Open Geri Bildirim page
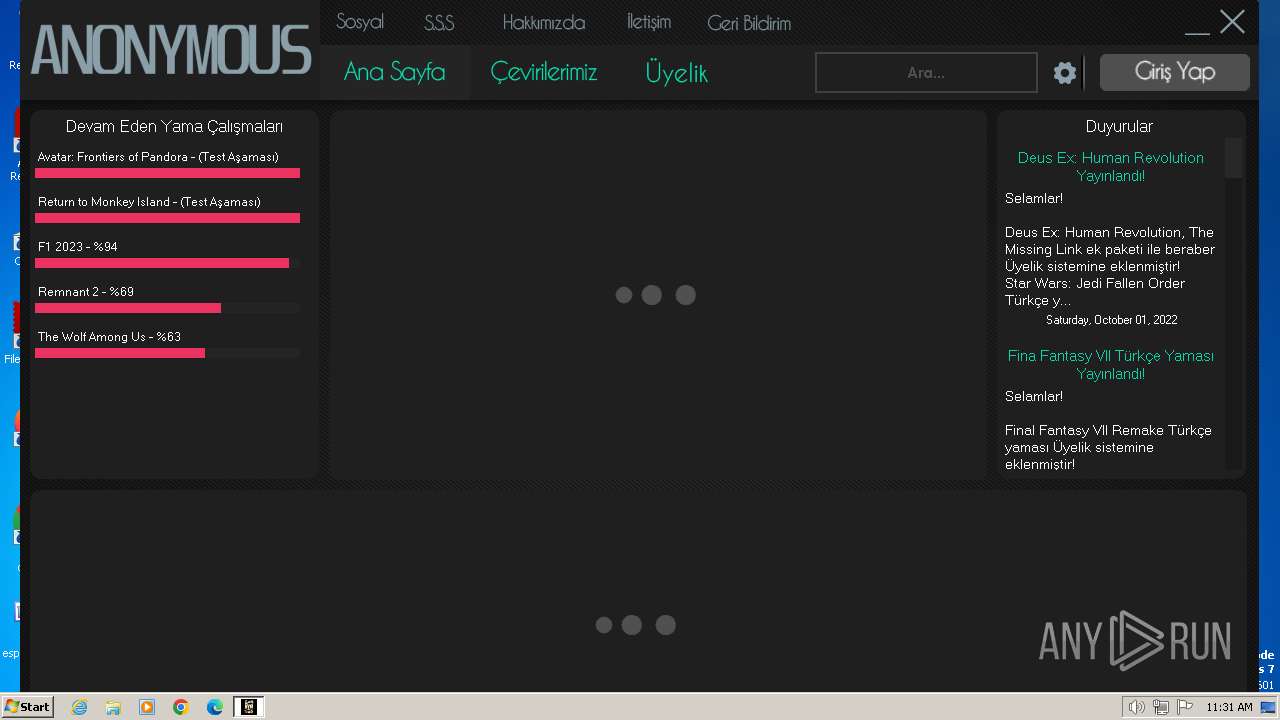 (x=749, y=23)
